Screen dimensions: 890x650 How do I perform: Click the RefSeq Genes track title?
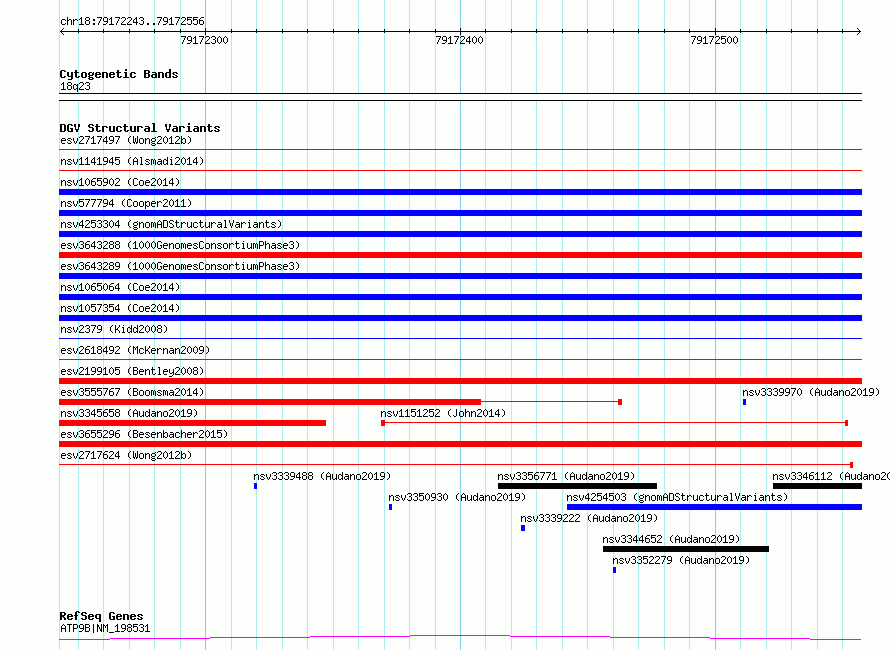(x=102, y=617)
